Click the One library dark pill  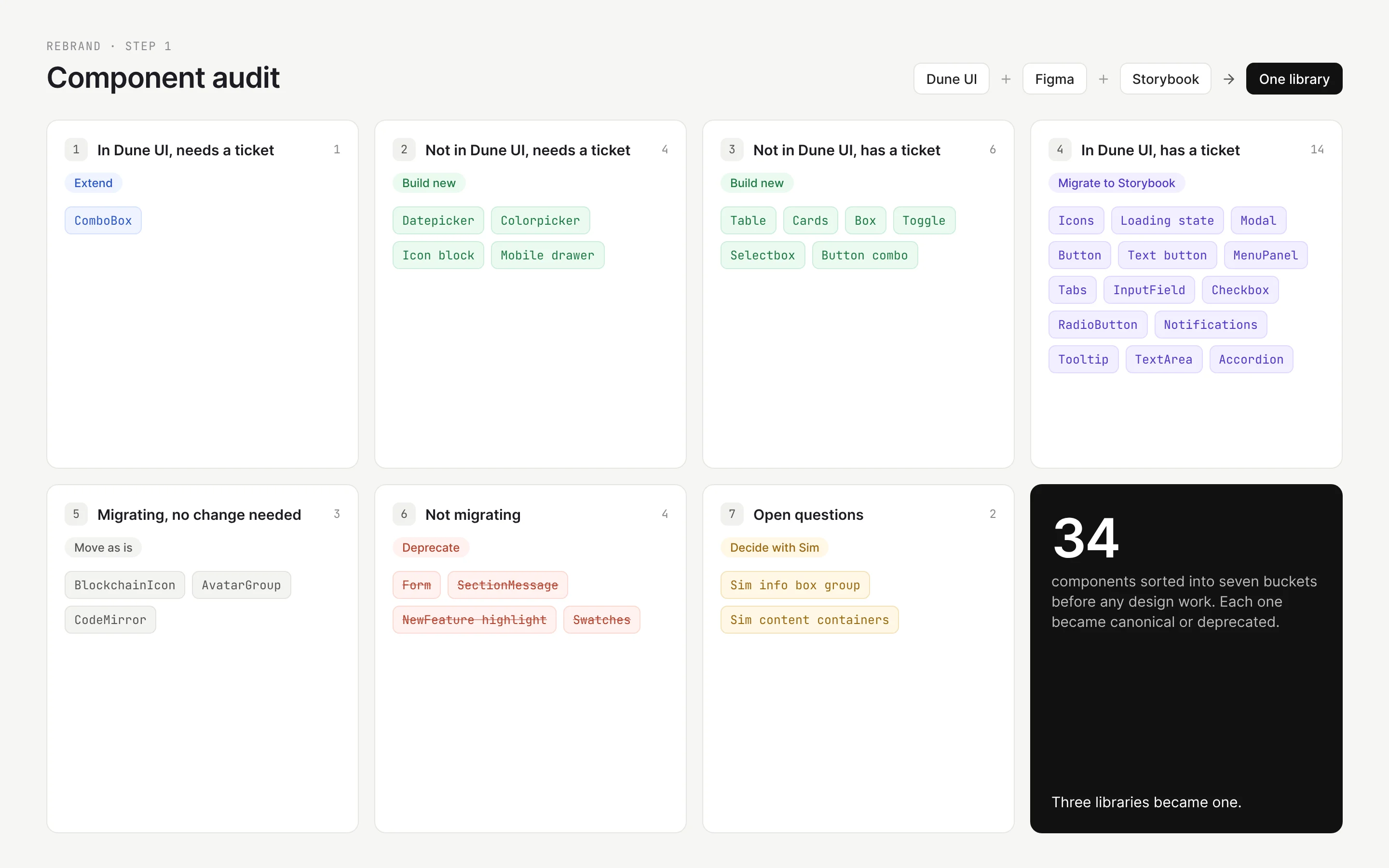coord(1294,79)
